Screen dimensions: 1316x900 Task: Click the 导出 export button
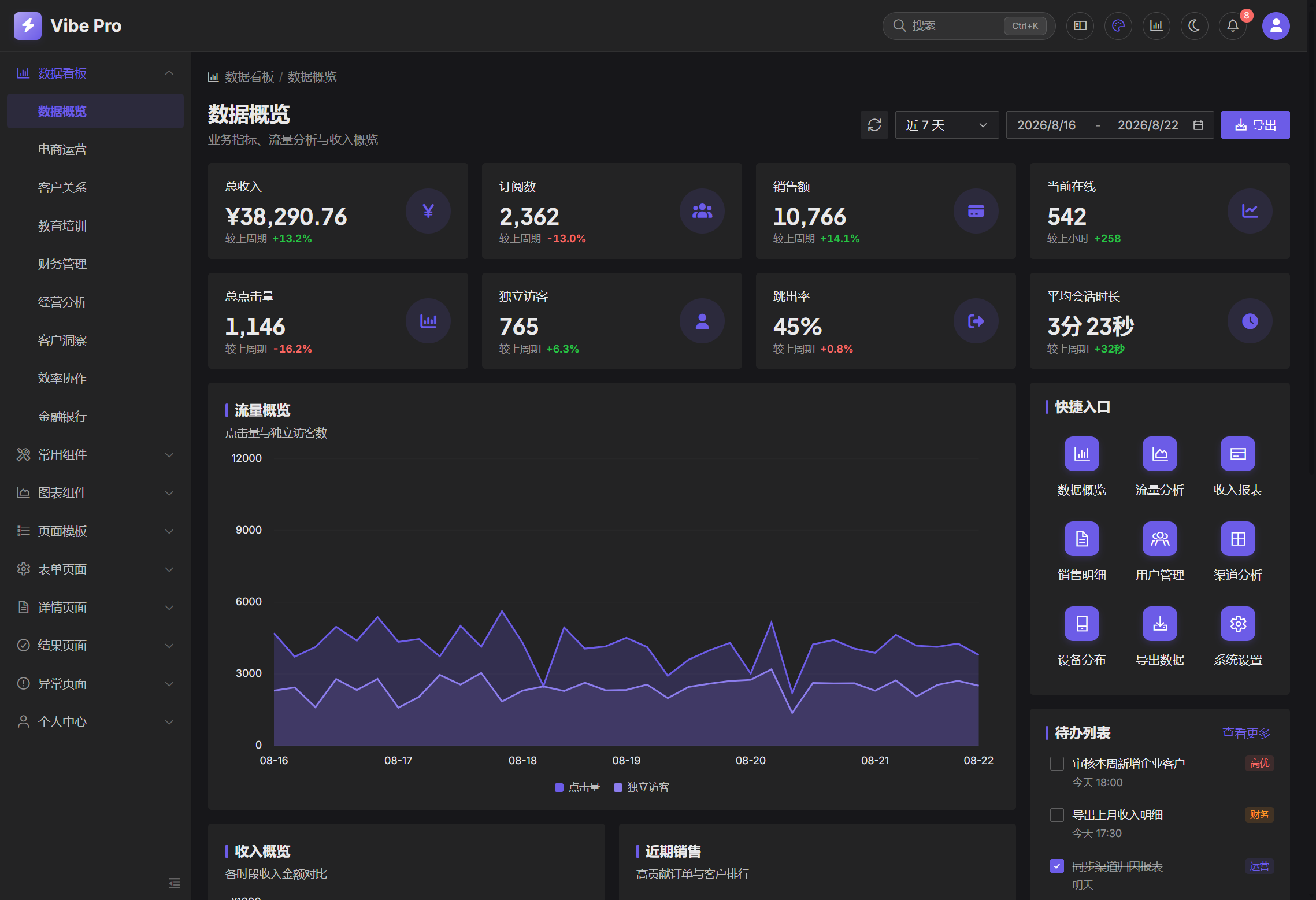[1255, 125]
